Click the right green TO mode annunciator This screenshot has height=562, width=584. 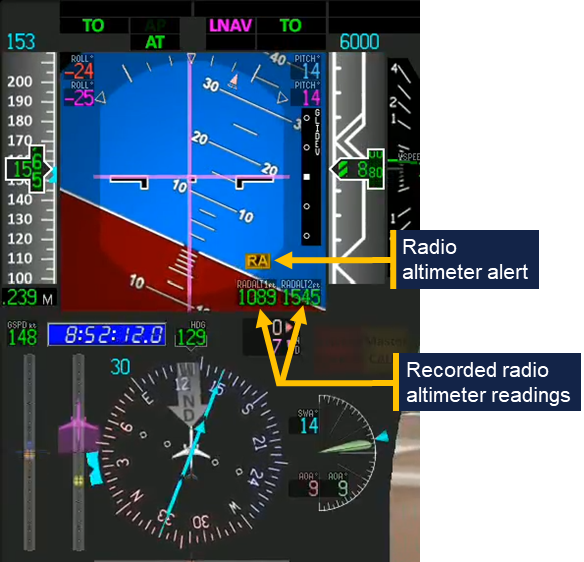coord(290,26)
